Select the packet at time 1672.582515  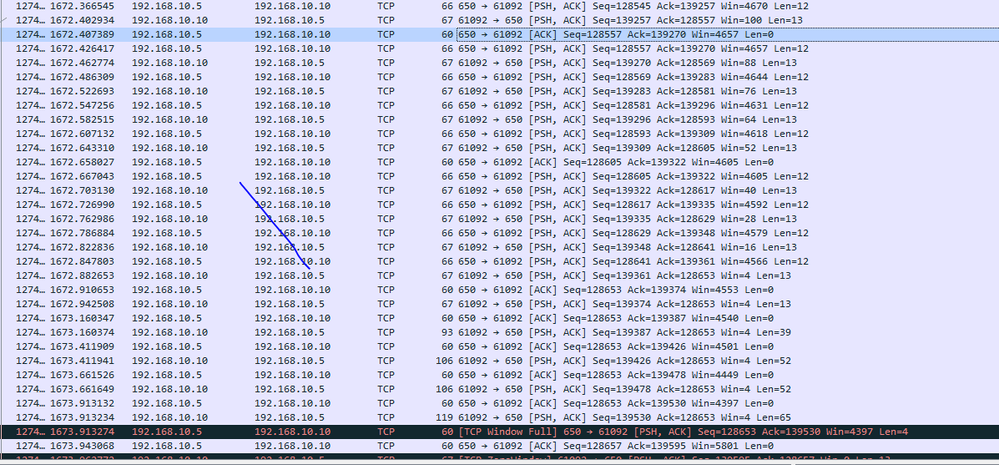tap(500, 119)
